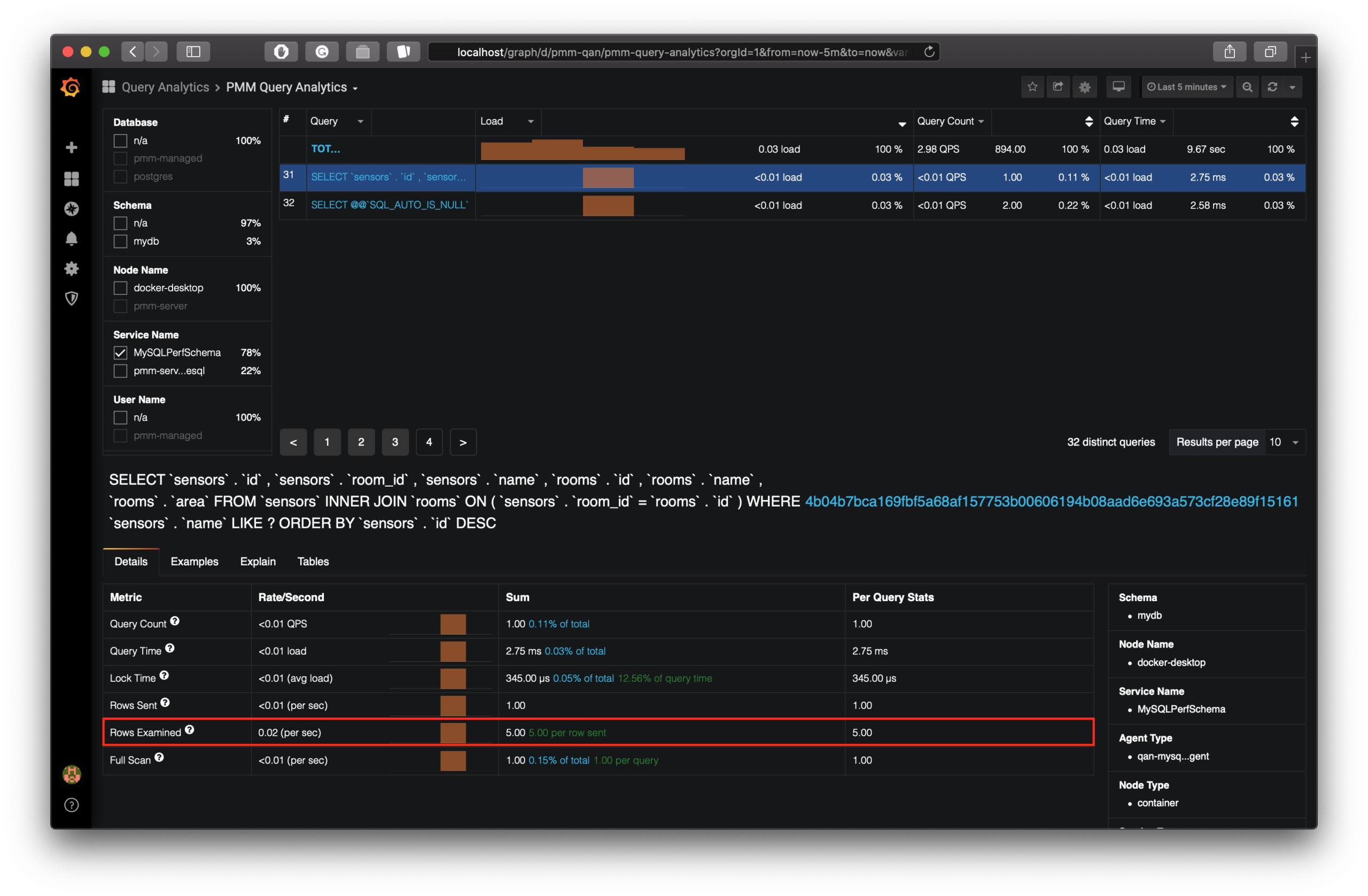
Task: Check the mydb schema filter
Action: 120,241
